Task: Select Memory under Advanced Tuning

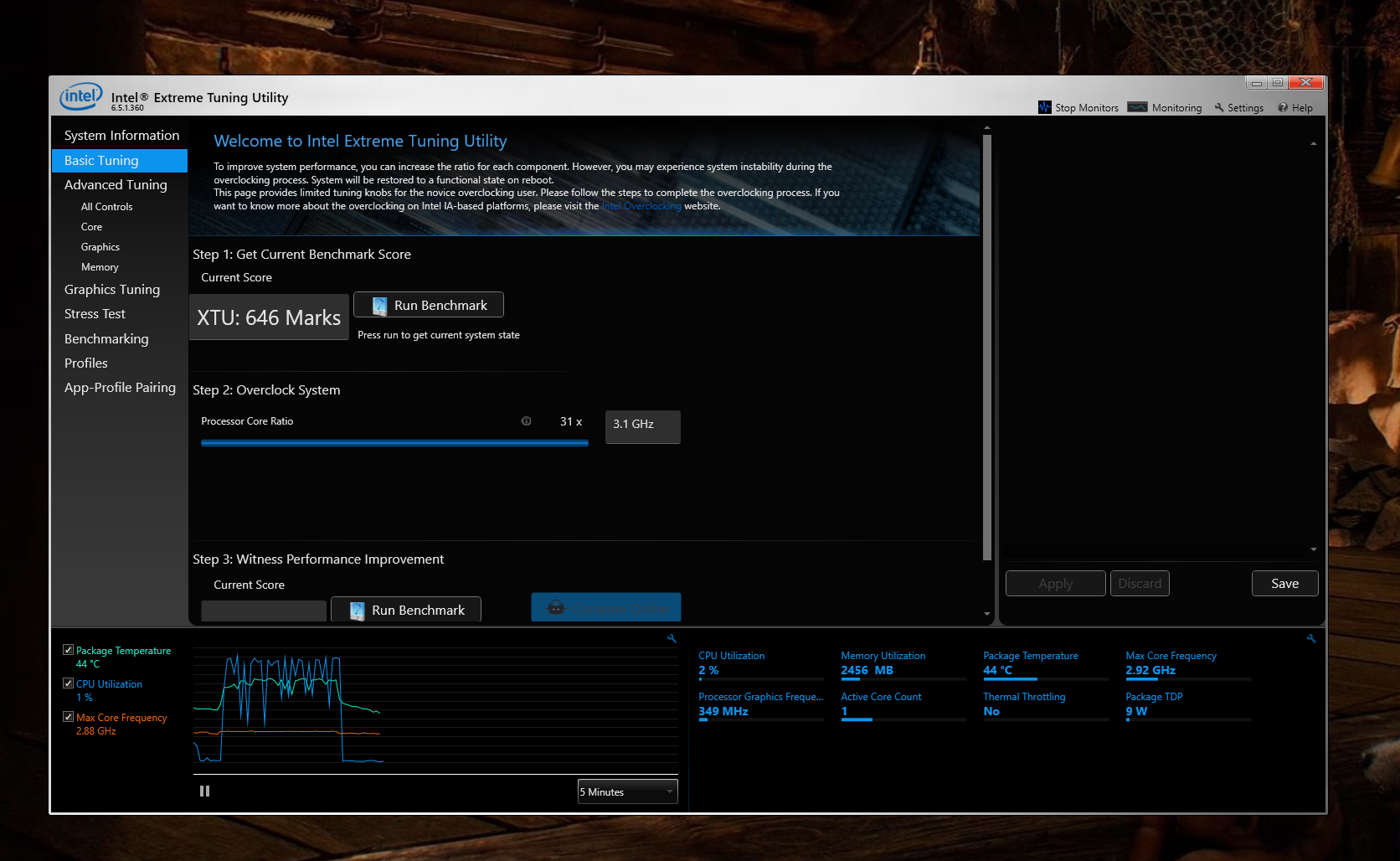Action: tap(100, 266)
